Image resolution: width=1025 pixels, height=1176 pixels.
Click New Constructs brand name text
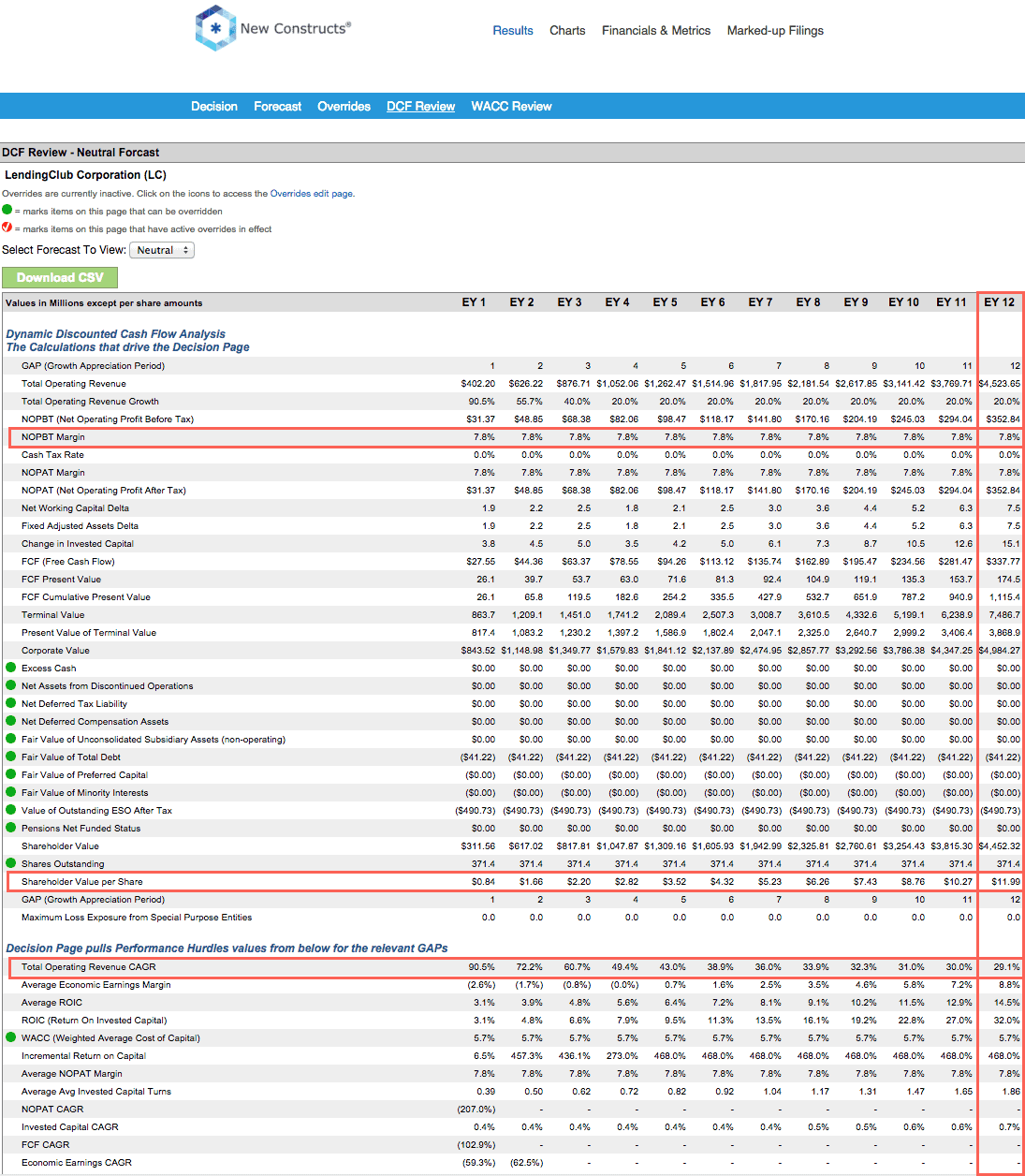click(296, 28)
